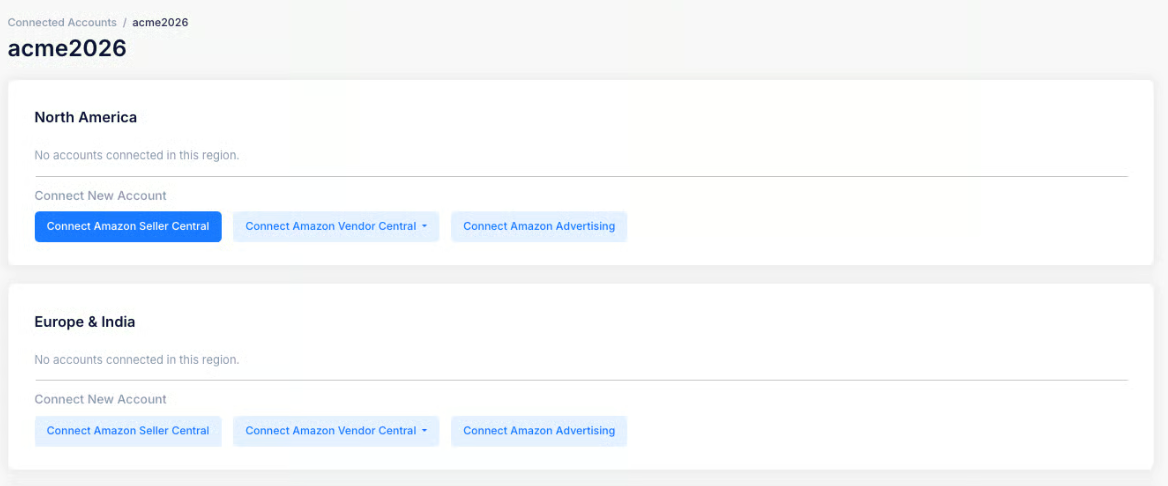Connect Amazon Advertising for Europe & India
Image resolution: width=1168 pixels, height=486 pixels.
pos(539,431)
